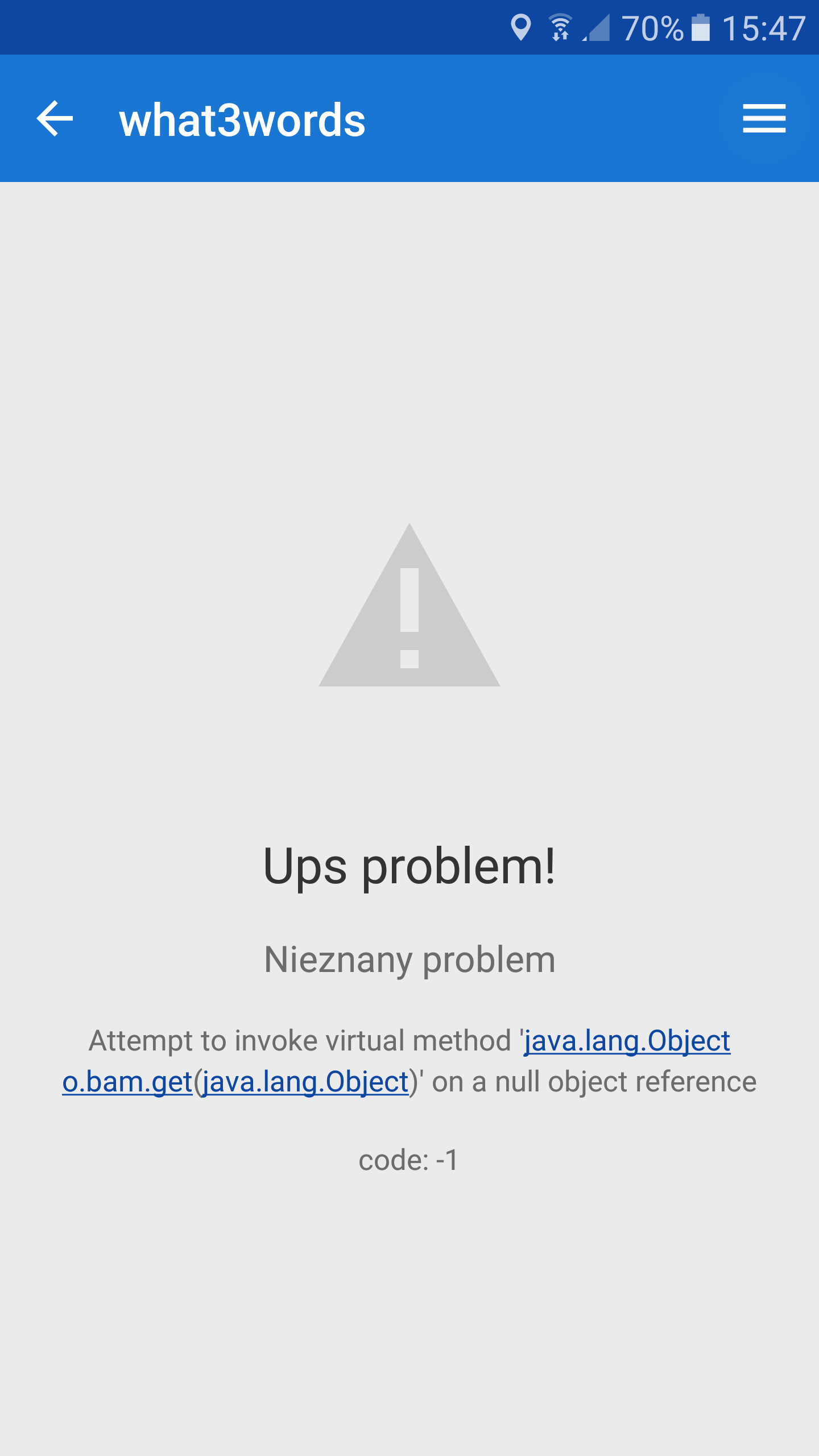This screenshot has height=1456, width=819.
Task: Tap the gray warning triangle icon
Action: [x=409, y=605]
